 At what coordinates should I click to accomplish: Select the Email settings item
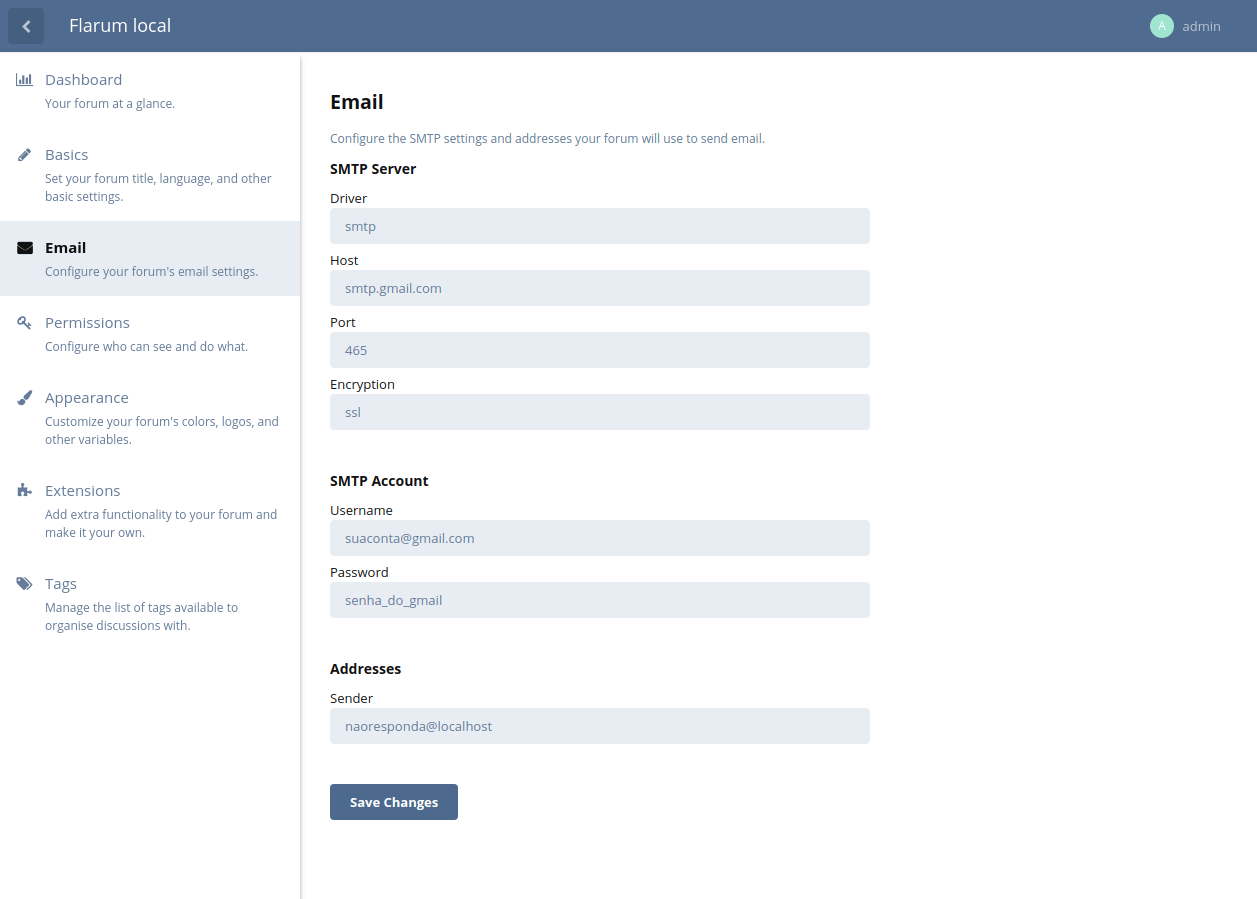click(150, 259)
